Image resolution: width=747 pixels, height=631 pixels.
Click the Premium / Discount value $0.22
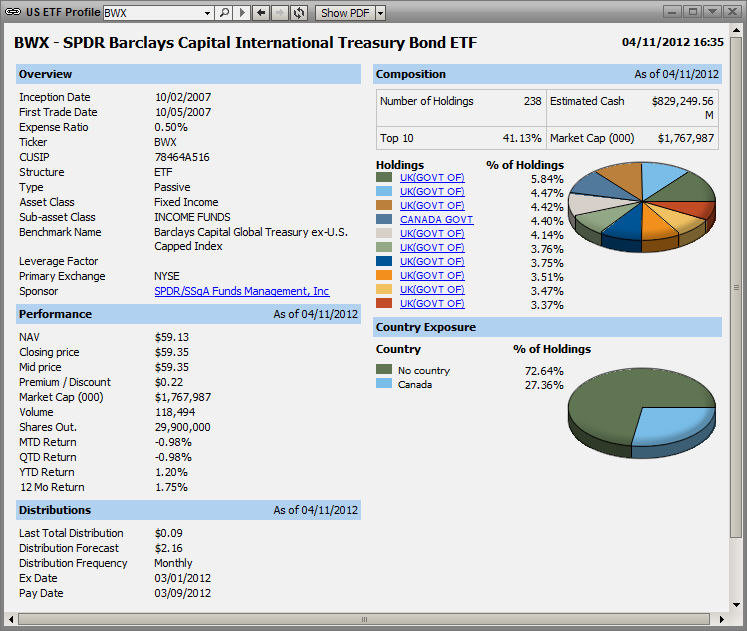[x=169, y=382]
